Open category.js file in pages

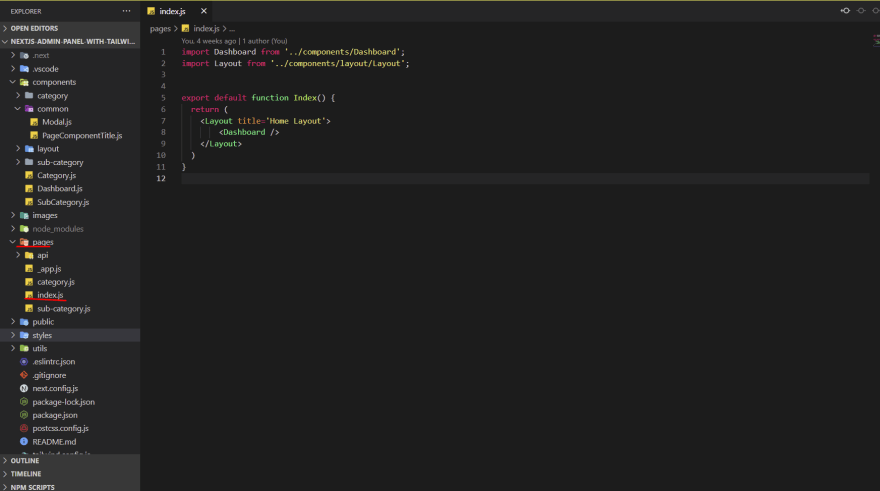pos(56,282)
